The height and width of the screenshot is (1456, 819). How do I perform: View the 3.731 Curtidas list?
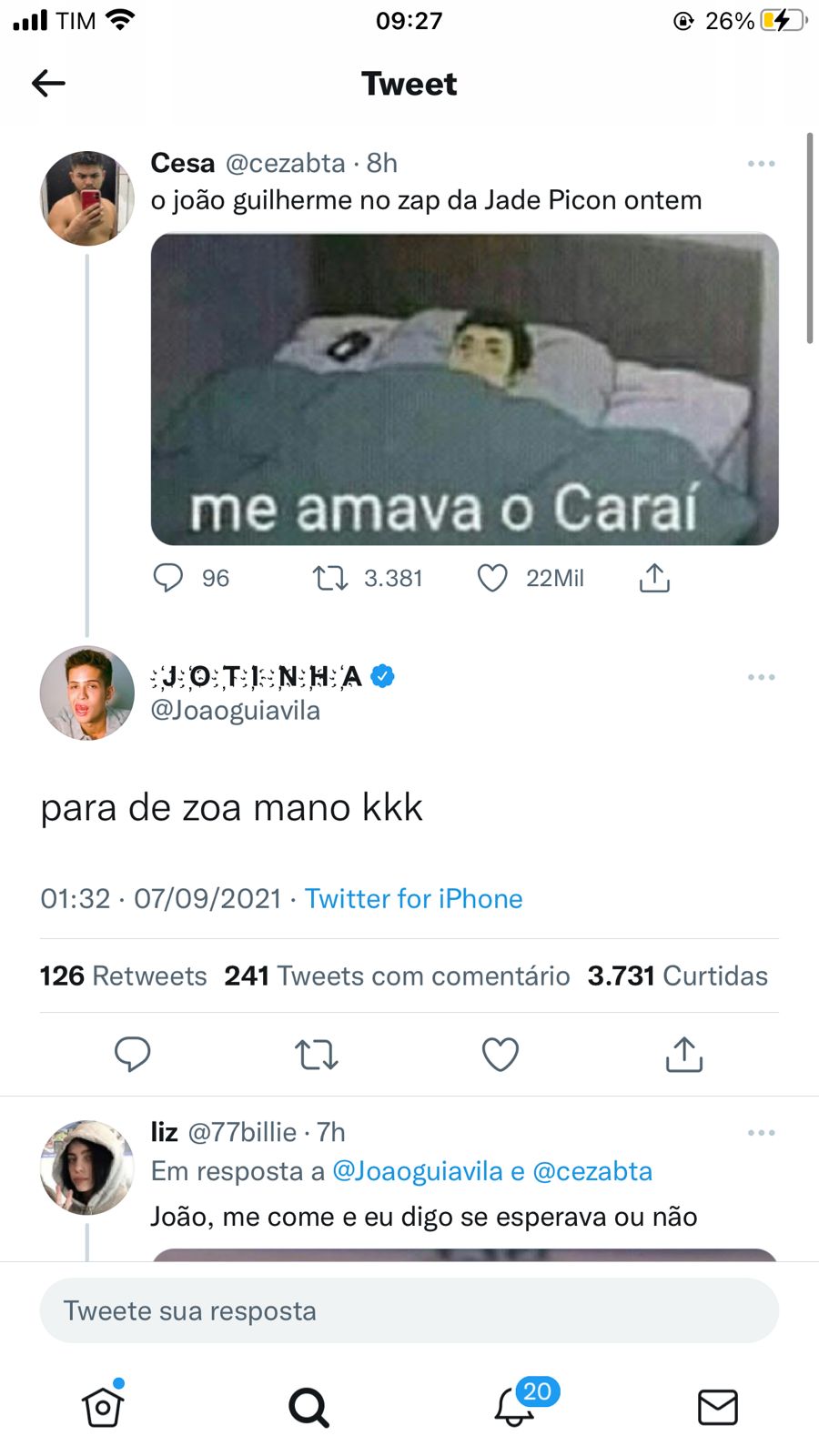tap(677, 976)
